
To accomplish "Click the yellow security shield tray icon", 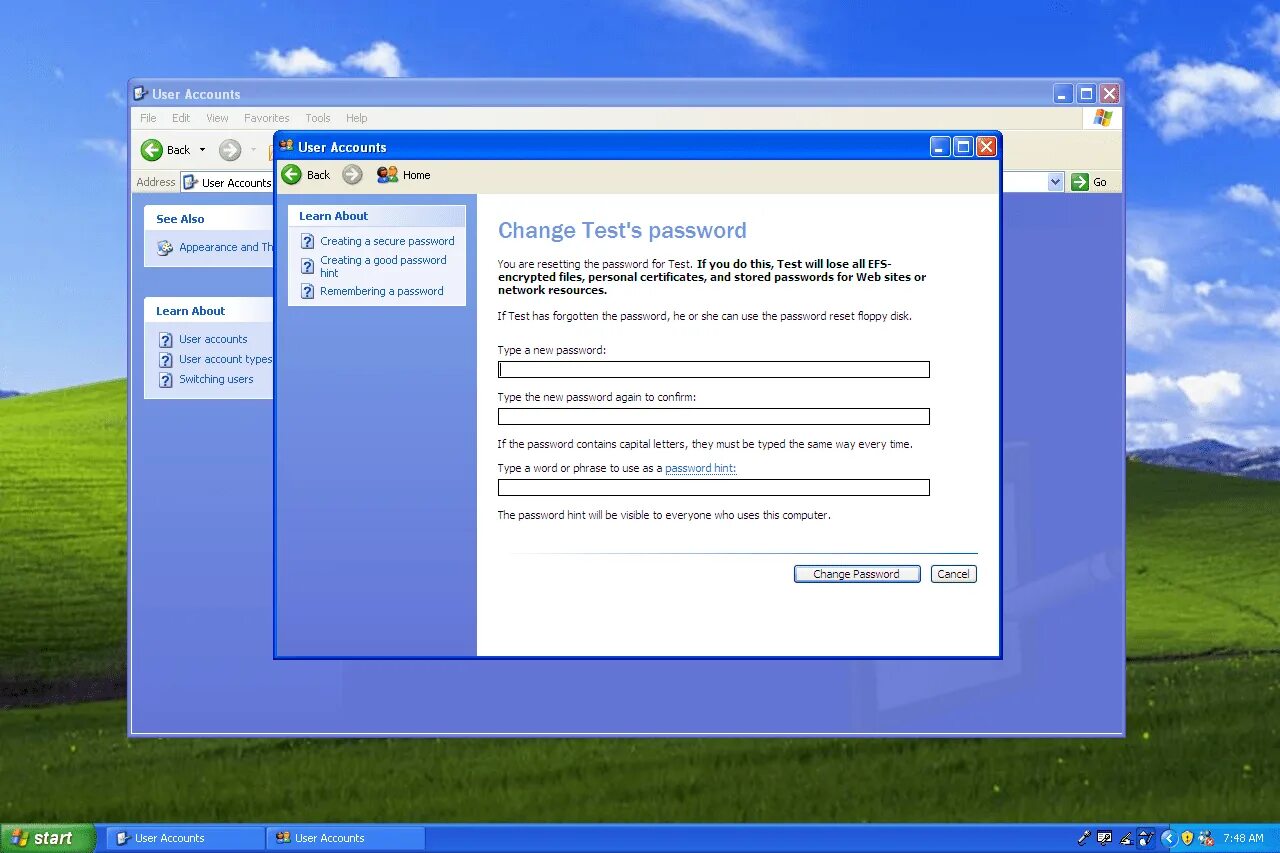I will click(1187, 838).
